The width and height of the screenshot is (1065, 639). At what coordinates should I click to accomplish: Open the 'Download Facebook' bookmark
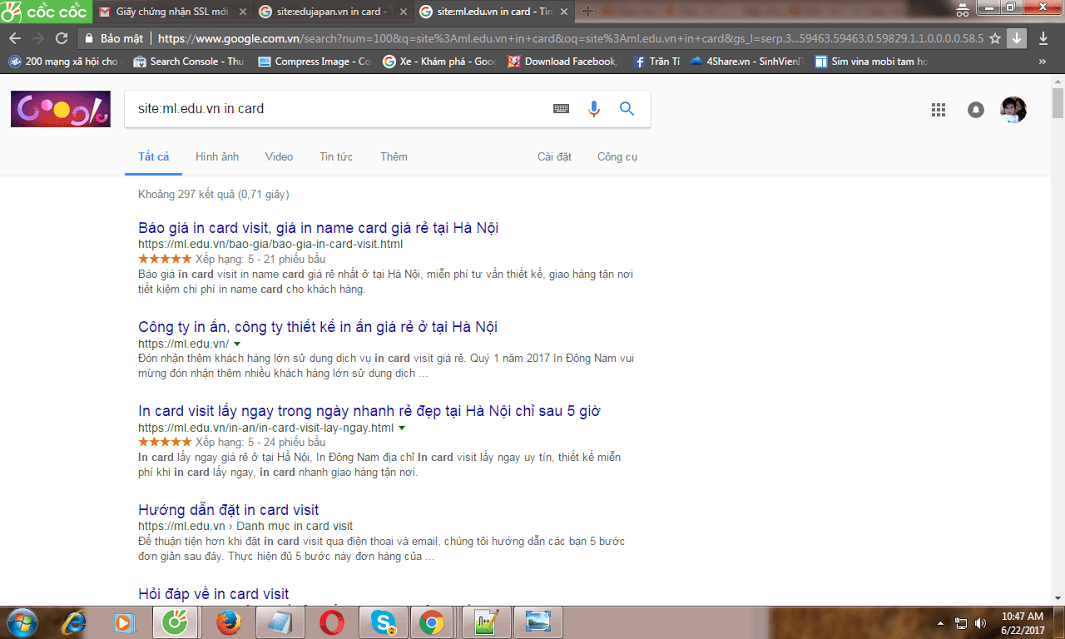[562, 62]
